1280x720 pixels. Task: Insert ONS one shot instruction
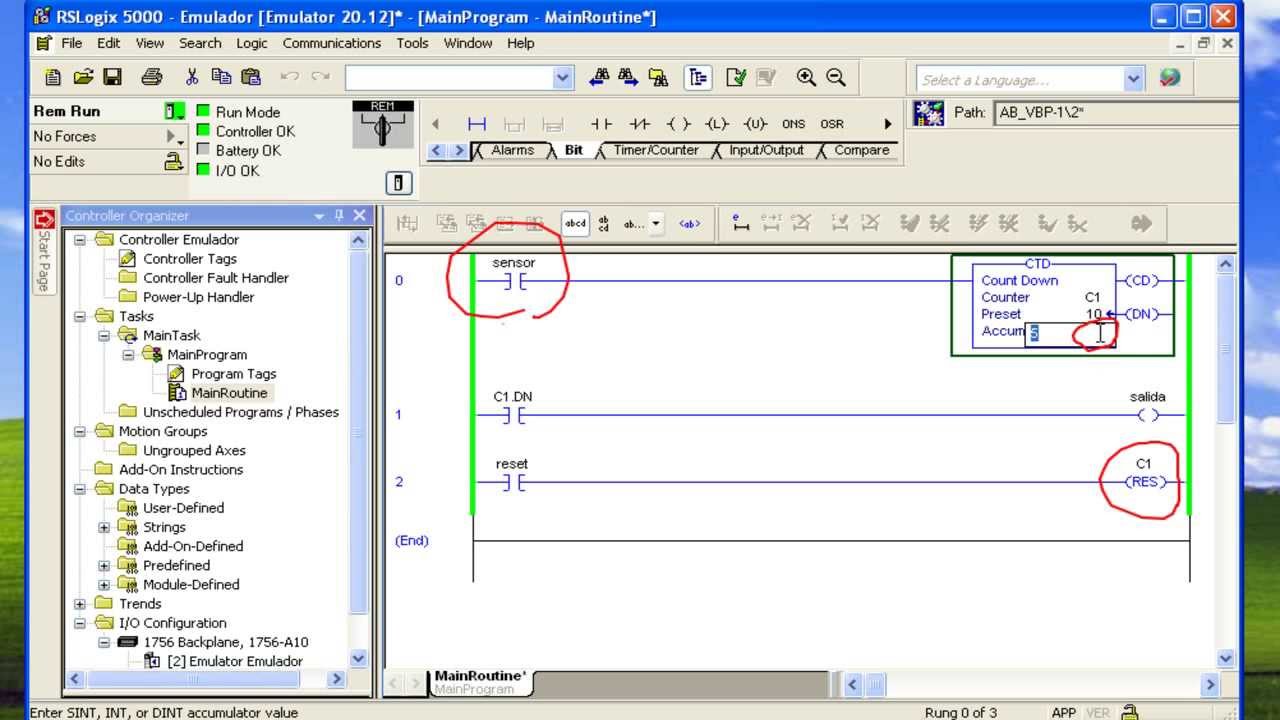tap(793, 124)
